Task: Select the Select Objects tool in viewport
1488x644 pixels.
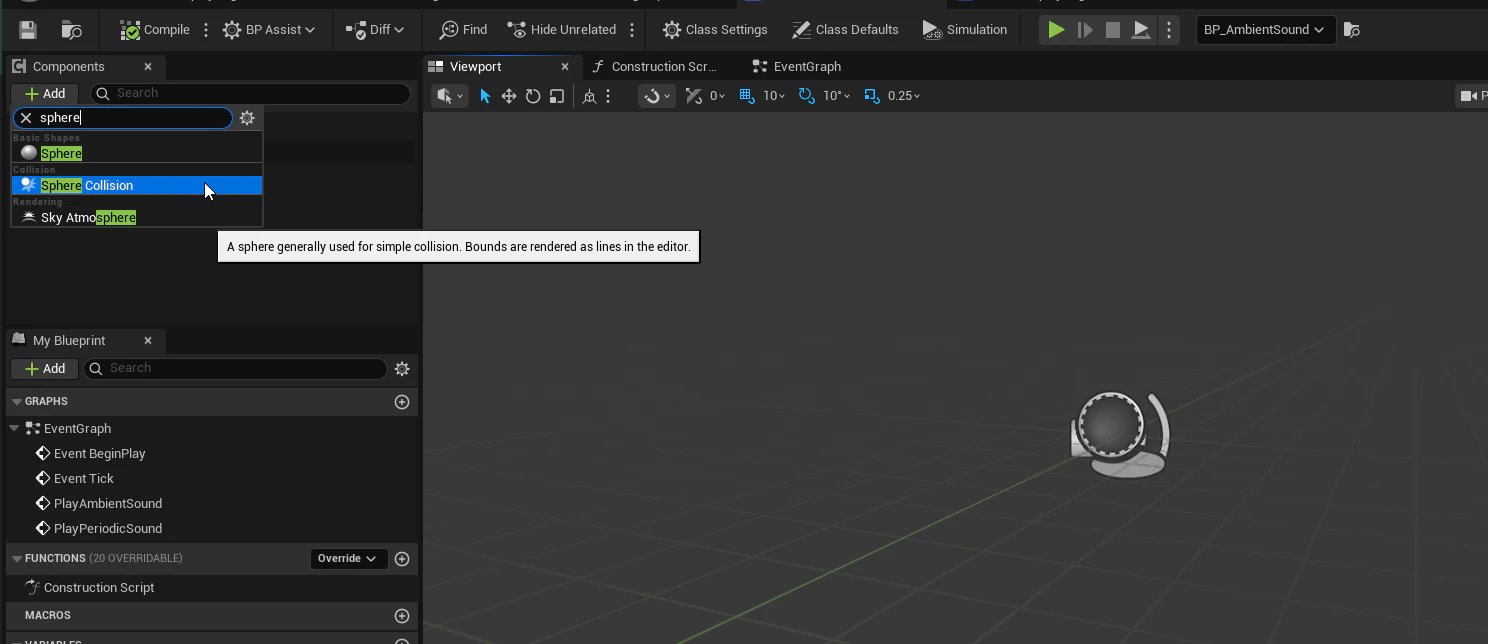Action: (x=485, y=96)
